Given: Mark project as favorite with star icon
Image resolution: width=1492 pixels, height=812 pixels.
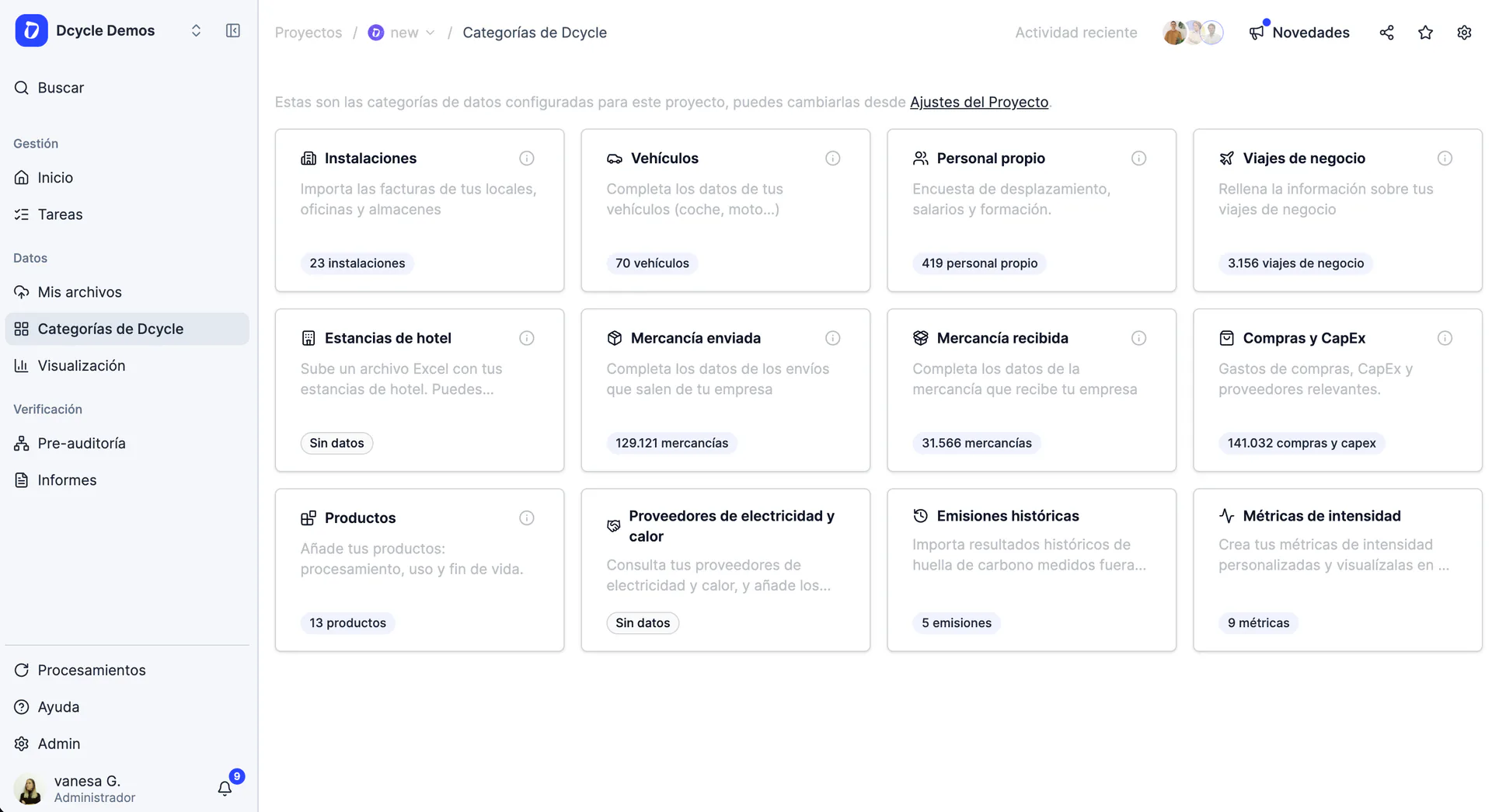Looking at the screenshot, I should [1425, 33].
